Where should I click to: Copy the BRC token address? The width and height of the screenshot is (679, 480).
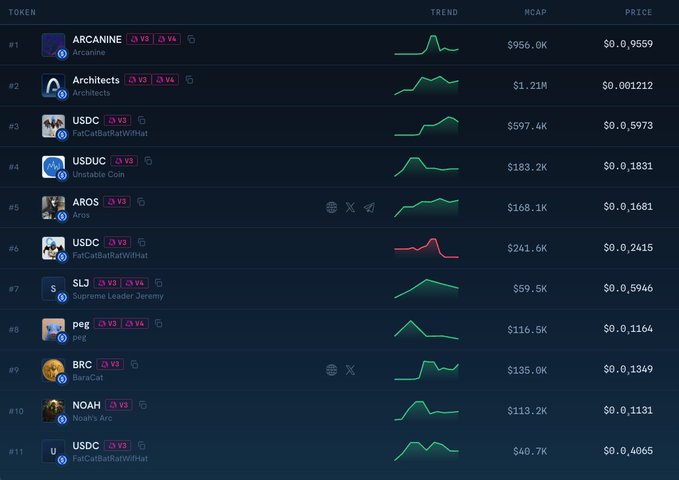135,364
